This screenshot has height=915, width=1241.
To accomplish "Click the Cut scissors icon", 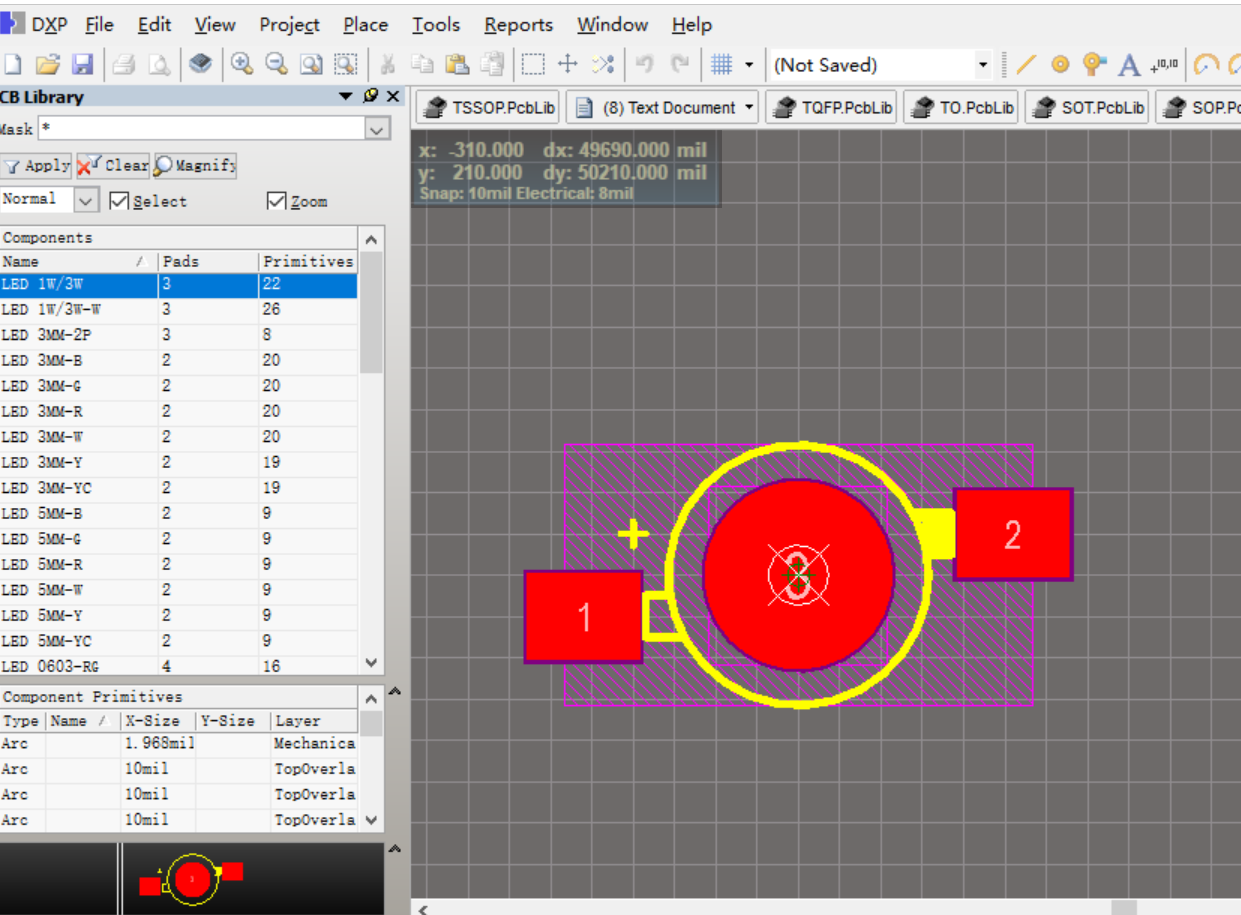I will [x=388, y=65].
